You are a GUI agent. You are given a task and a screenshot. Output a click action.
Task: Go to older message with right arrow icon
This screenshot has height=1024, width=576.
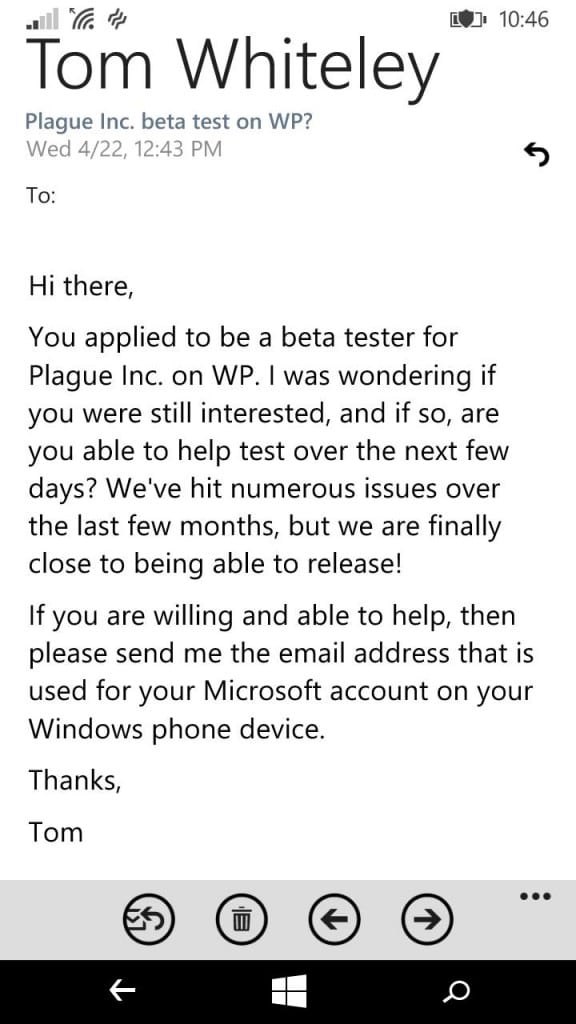click(x=427, y=920)
